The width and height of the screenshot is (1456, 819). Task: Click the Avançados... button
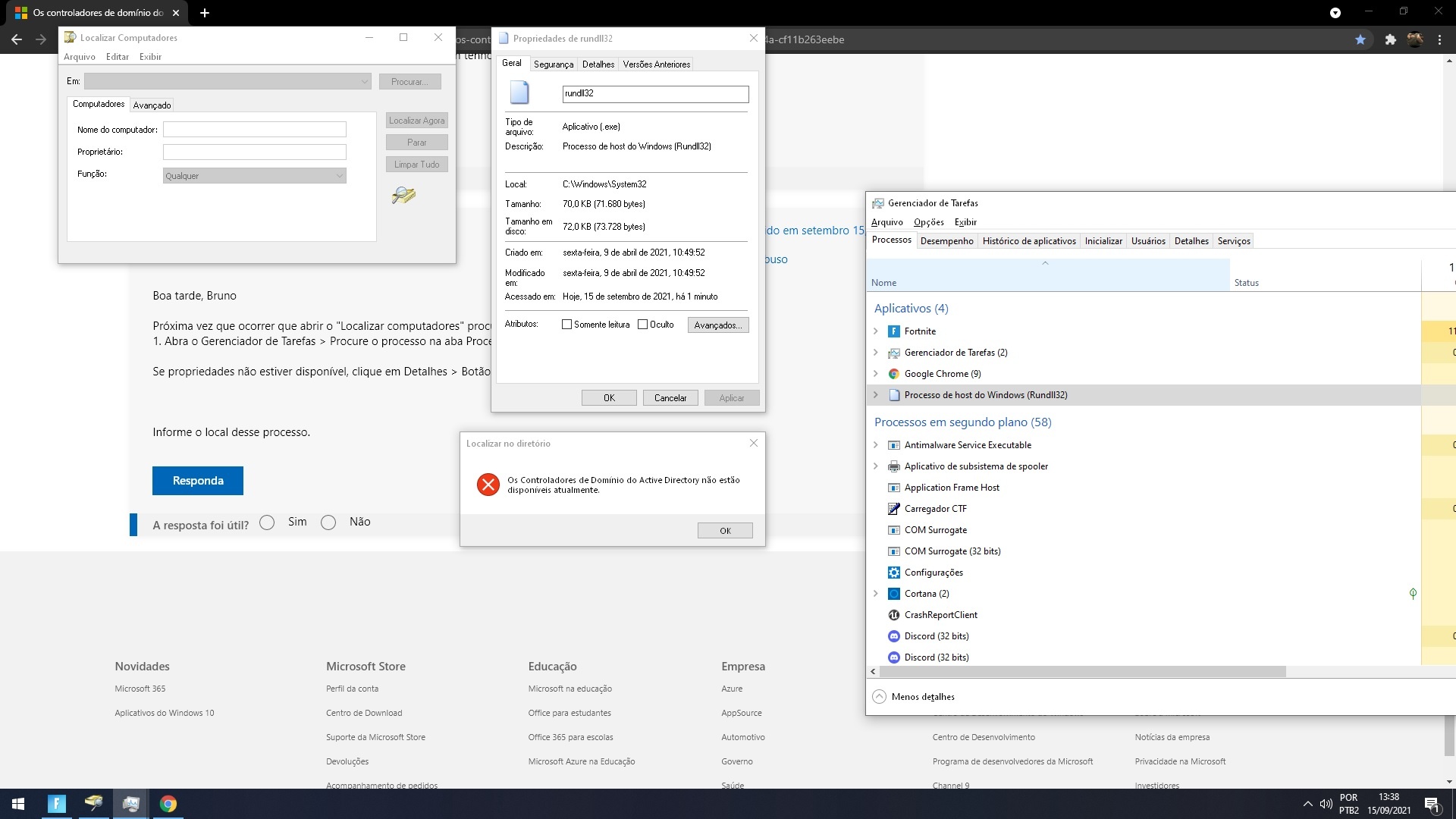[717, 325]
